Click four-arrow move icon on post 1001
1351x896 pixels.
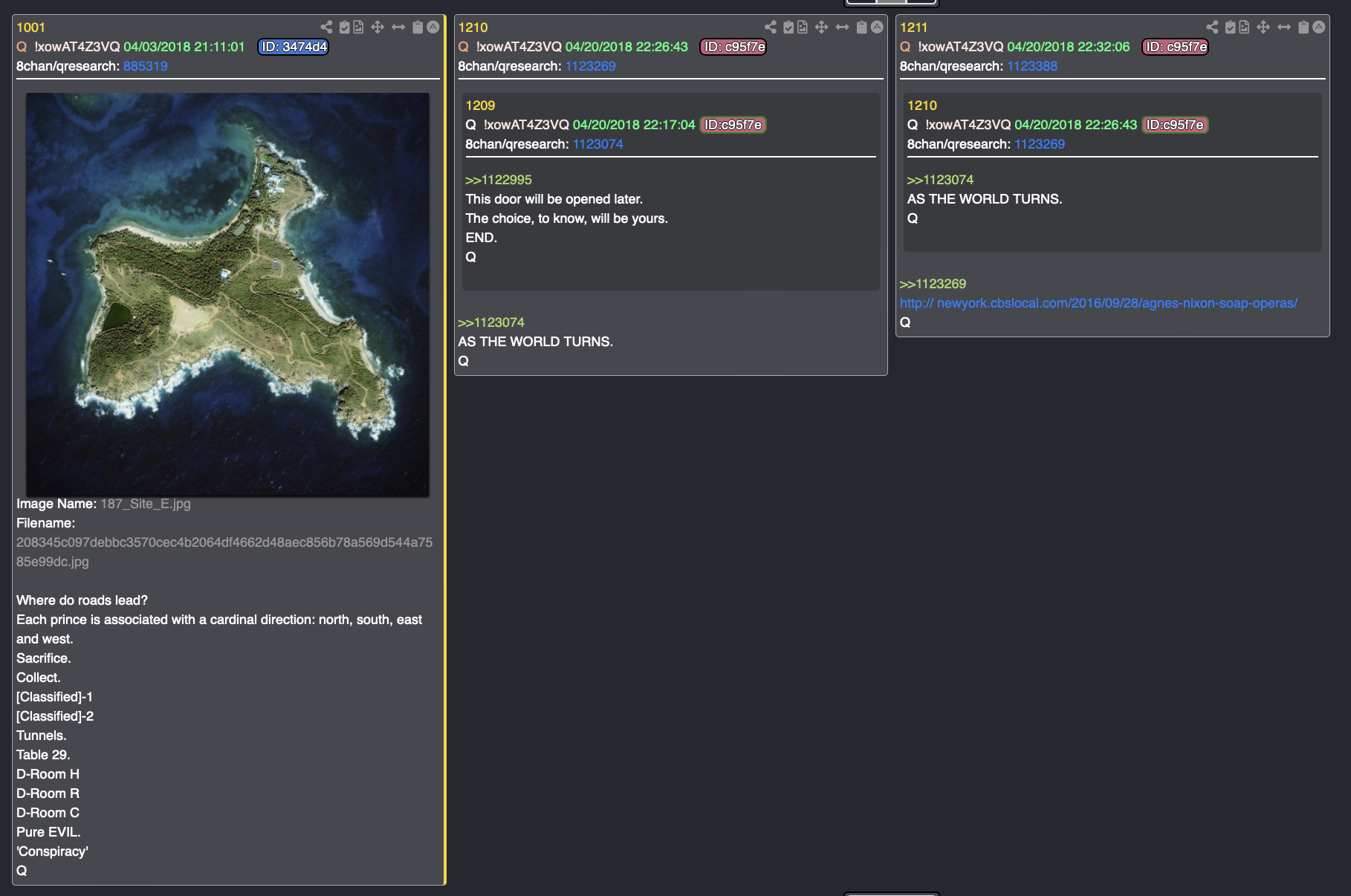click(378, 27)
